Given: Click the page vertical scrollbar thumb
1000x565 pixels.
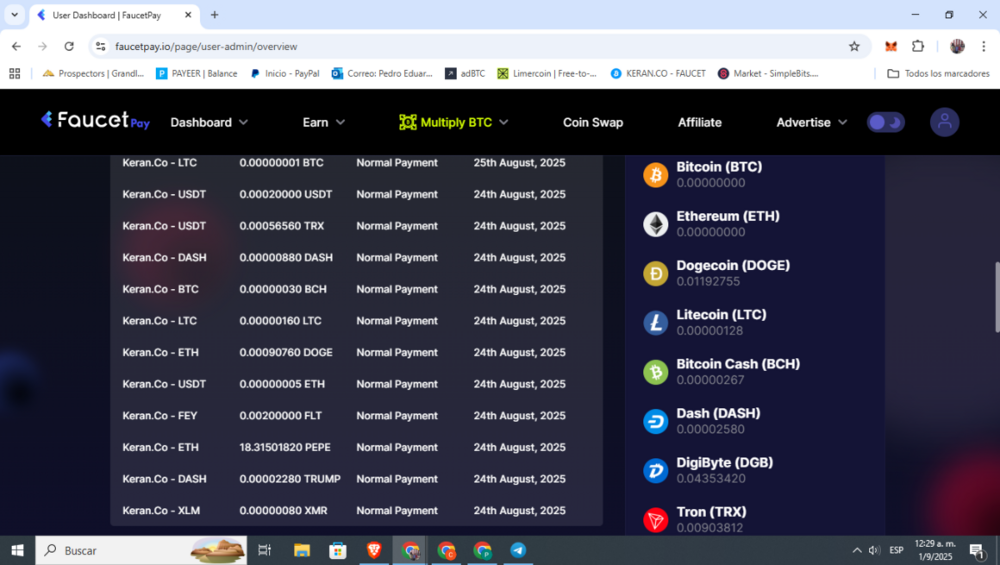Looking at the screenshot, I should pyautogui.click(x=995, y=297).
